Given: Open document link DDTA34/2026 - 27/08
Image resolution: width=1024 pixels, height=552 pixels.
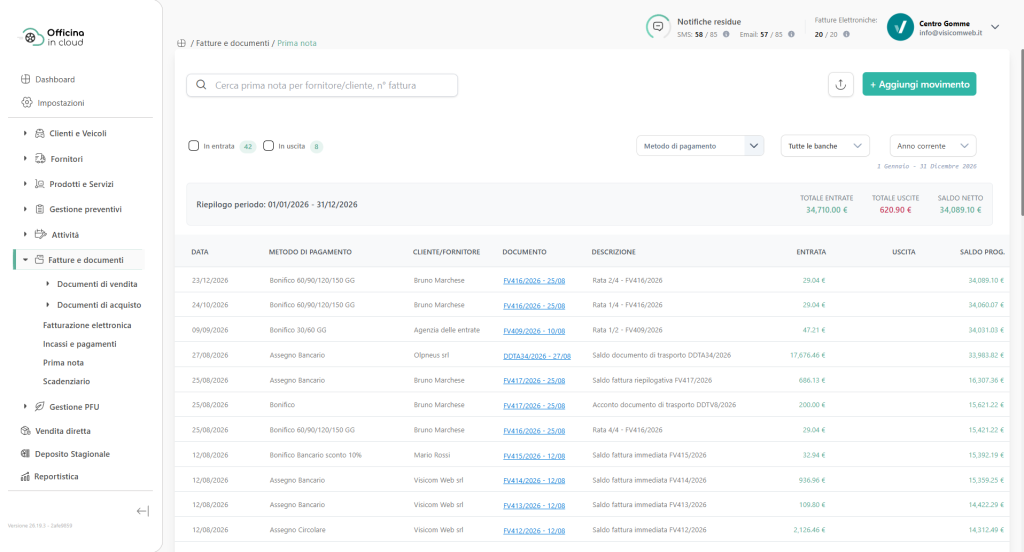Looking at the screenshot, I should pyautogui.click(x=537, y=356).
